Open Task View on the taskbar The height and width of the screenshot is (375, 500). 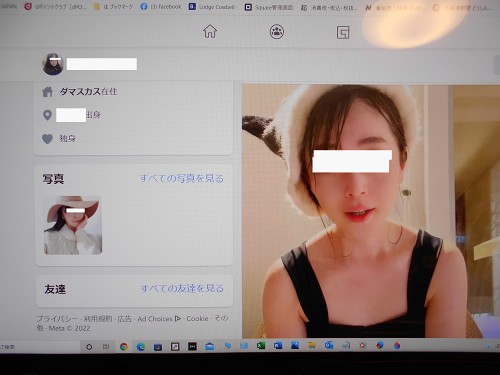point(106,347)
